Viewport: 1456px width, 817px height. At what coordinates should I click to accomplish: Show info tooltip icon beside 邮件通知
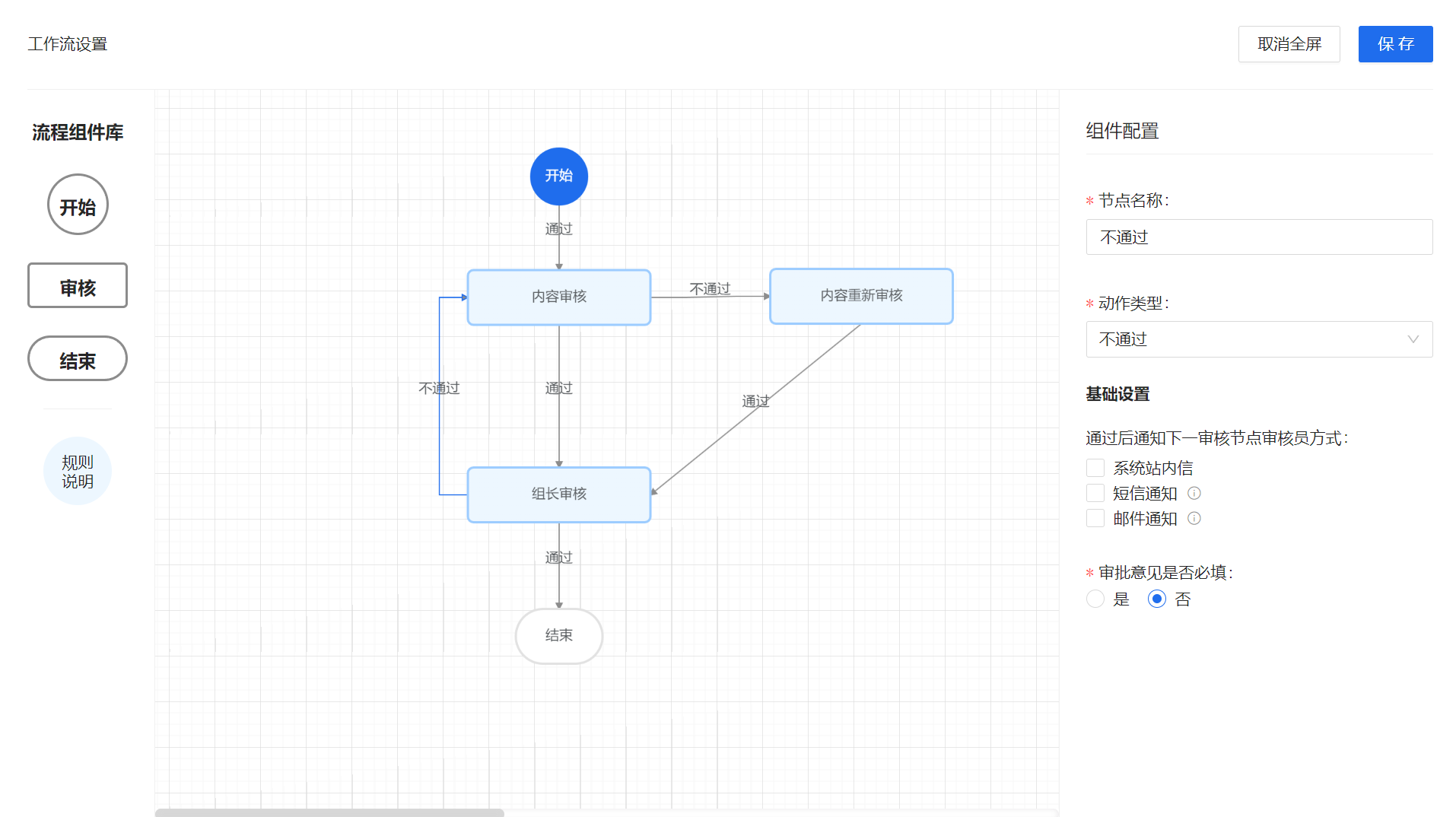pyautogui.click(x=1194, y=519)
